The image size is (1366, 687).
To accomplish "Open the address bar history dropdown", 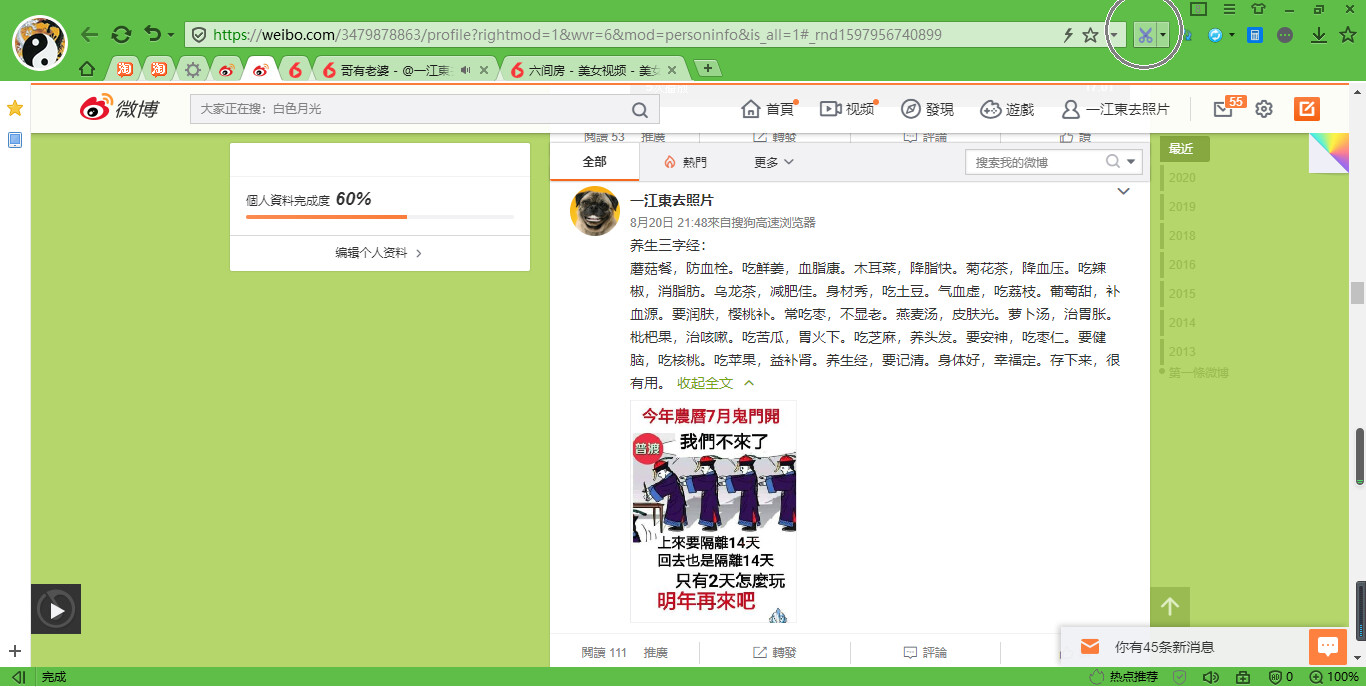I will [x=1114, y=35].
